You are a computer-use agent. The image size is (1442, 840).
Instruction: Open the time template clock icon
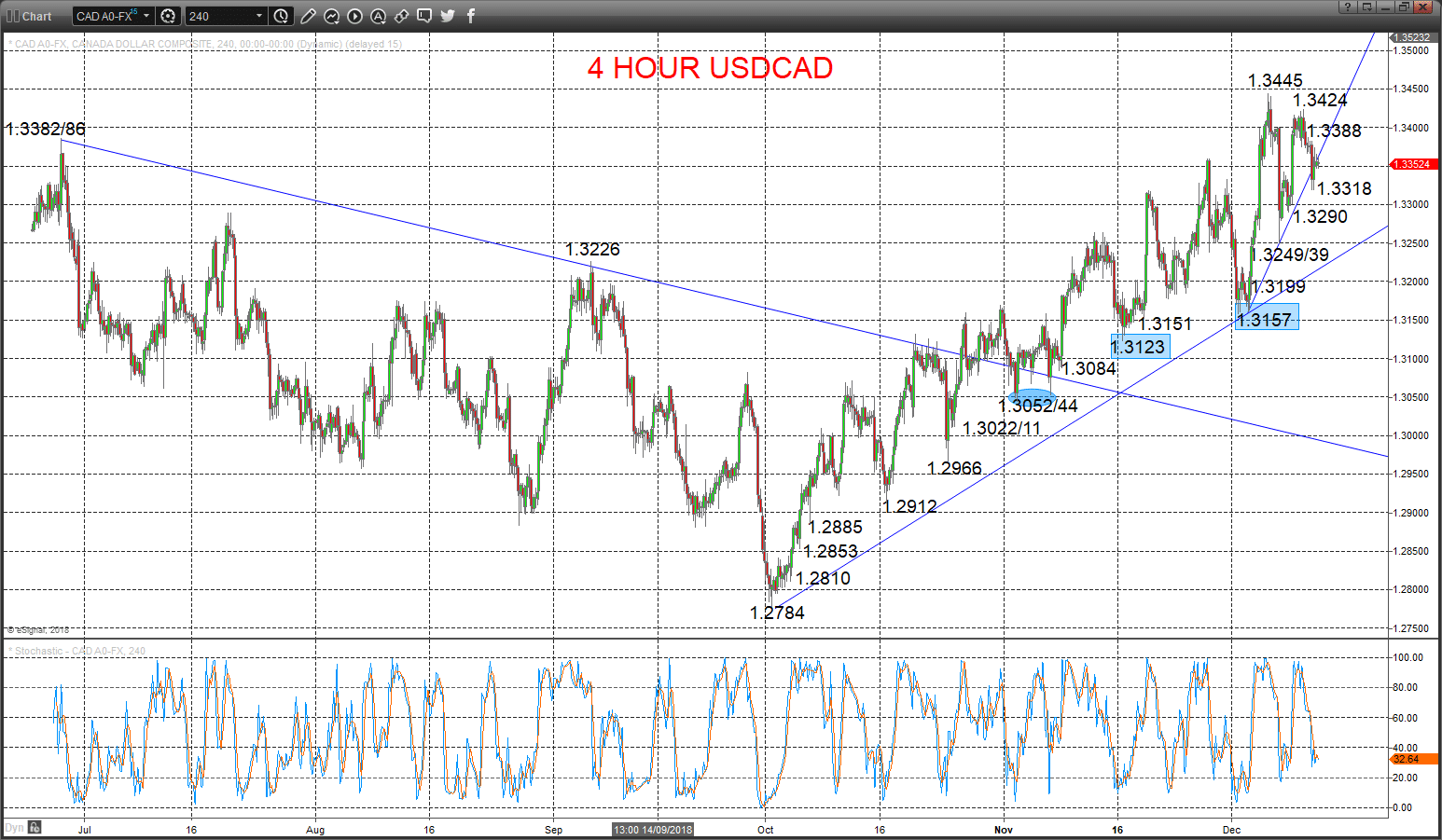(281, 16)
